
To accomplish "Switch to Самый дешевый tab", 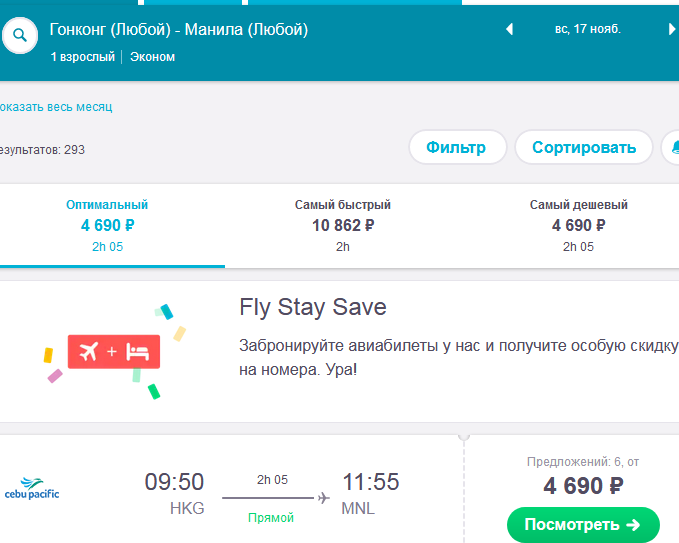I will point(578,226).
